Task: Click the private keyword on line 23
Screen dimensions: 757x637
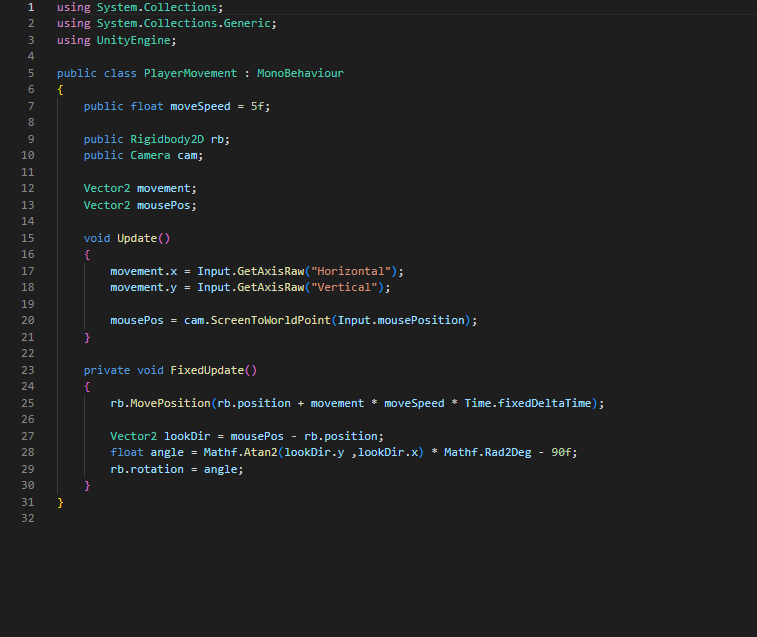Action: (x=107, y=370)
